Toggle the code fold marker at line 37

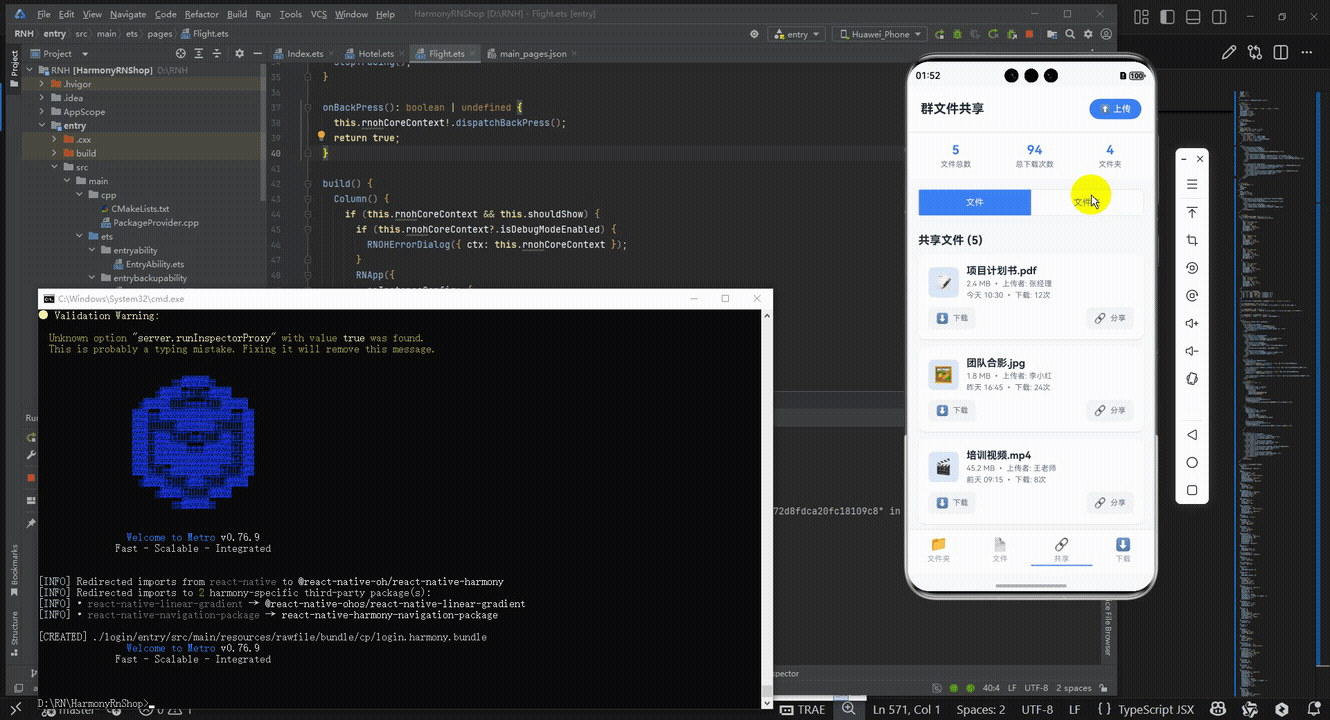(x=306, y=107)
